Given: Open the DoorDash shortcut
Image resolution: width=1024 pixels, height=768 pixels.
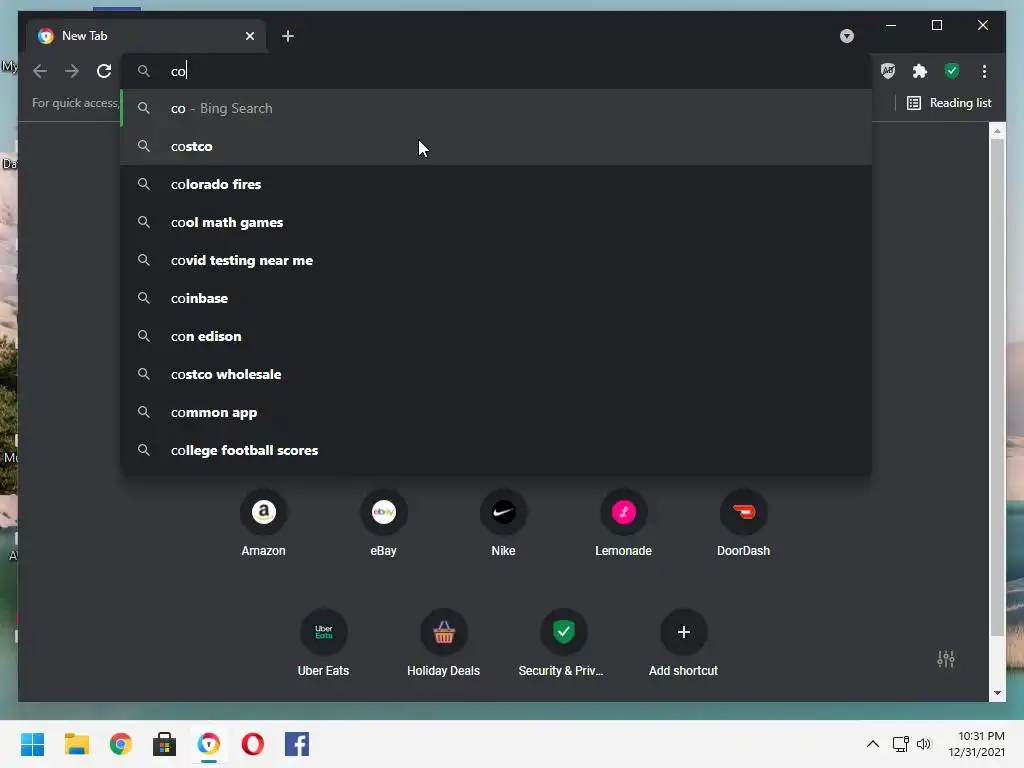Looking at the screenshot, I should (x=743, y=522).
